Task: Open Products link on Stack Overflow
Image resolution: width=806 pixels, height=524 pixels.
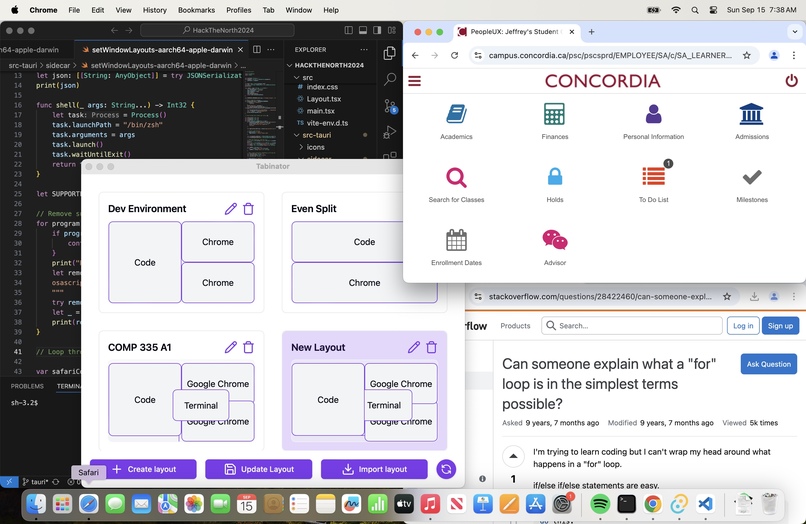Action: click(x=515, y=326)
